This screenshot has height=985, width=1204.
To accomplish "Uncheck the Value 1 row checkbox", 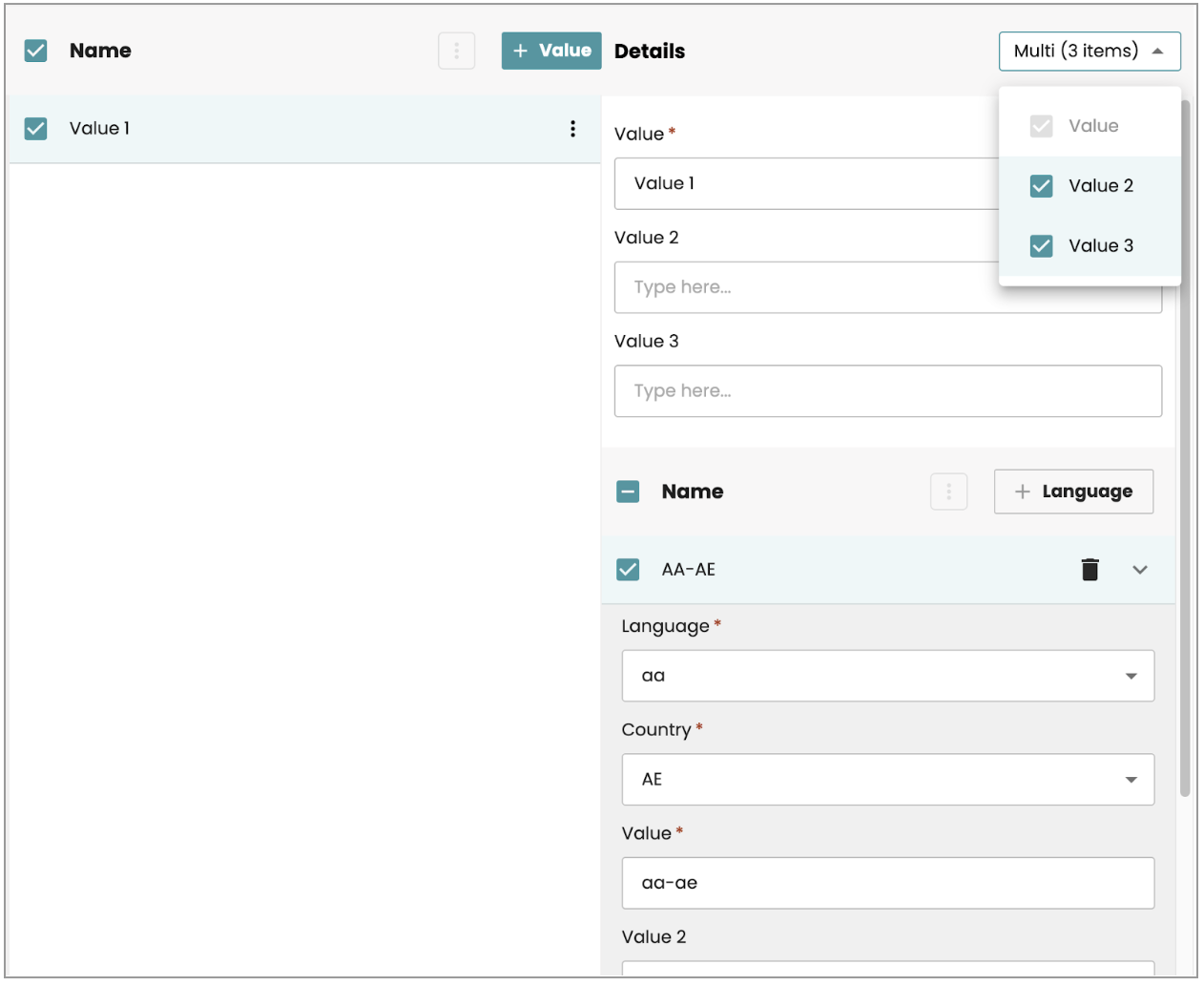I will pyautogui.click(x=36, y=129).
